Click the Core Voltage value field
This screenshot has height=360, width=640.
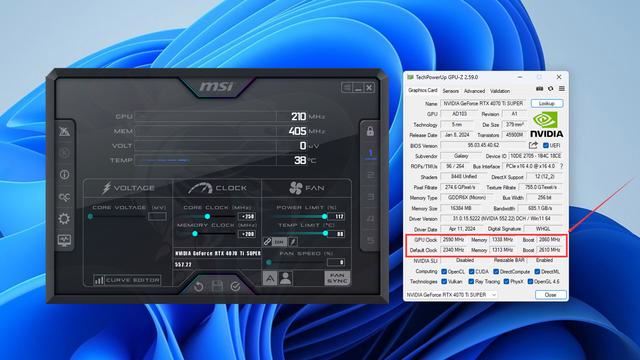coord(157,216)
